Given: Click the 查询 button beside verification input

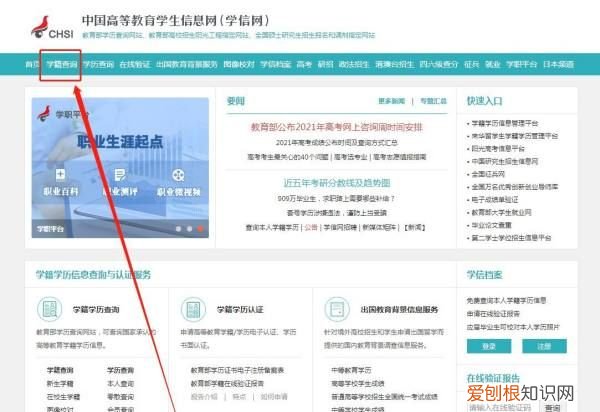Looking at the screenshot, I should 553,407.
